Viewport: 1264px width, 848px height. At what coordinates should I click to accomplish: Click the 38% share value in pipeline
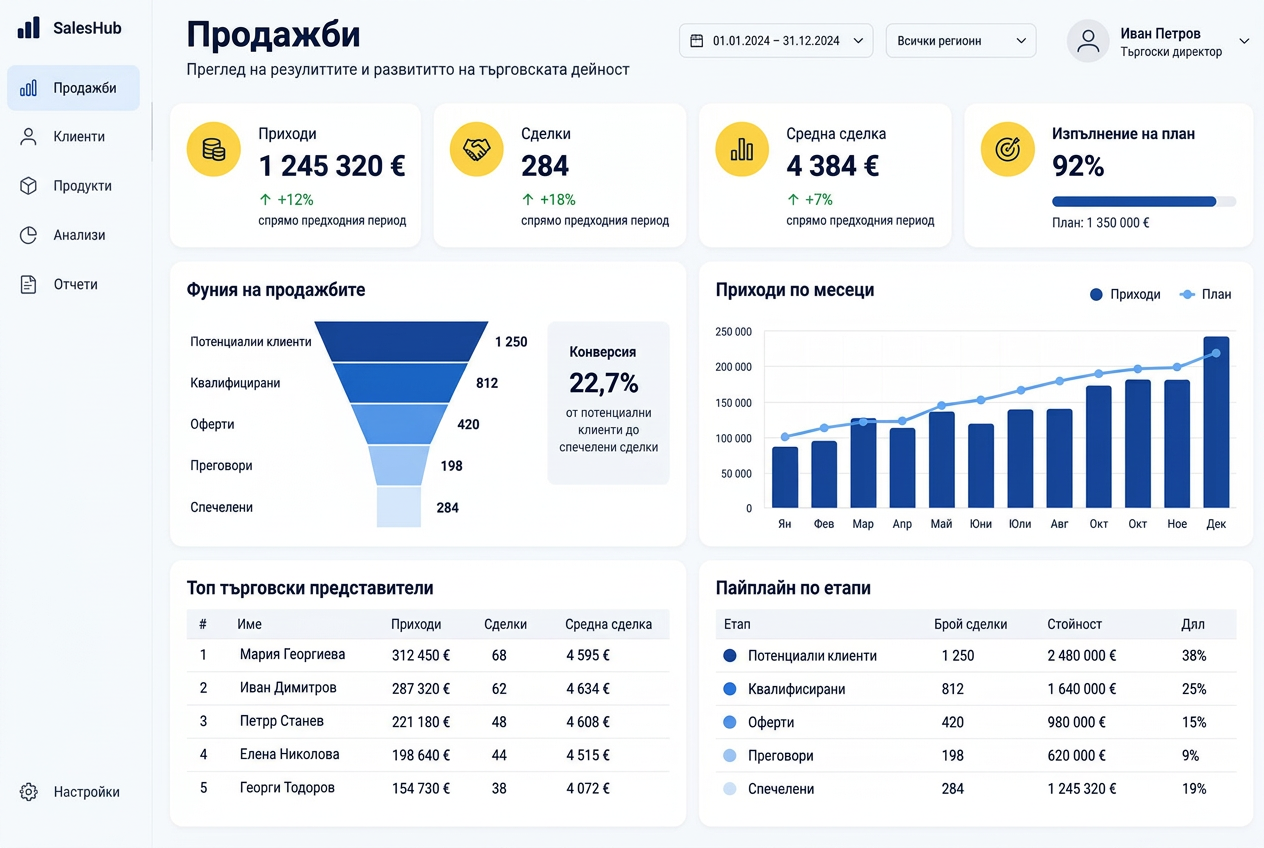click(1194, 656)
